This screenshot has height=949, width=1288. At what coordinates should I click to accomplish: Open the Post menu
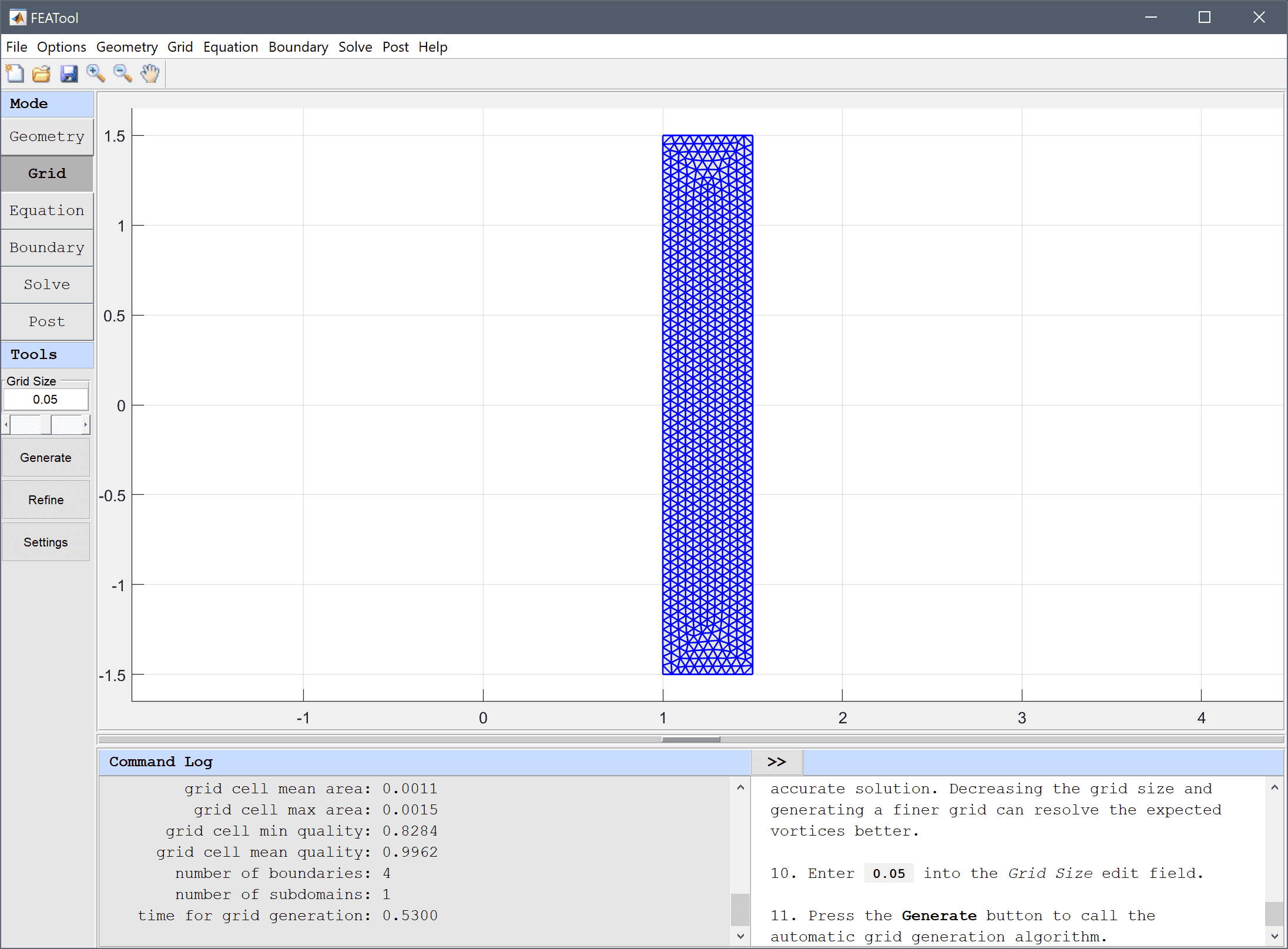[395, 47]
